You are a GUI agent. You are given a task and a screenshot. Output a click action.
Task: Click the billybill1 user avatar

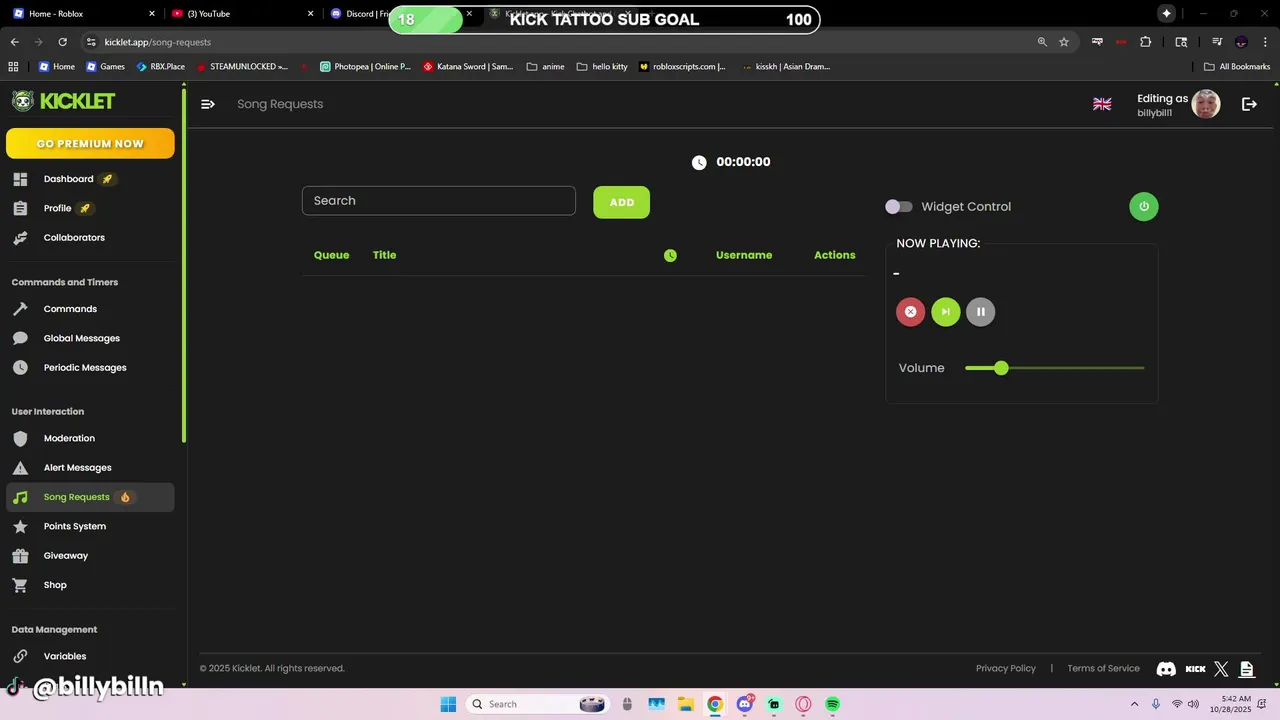(1206, 104)
